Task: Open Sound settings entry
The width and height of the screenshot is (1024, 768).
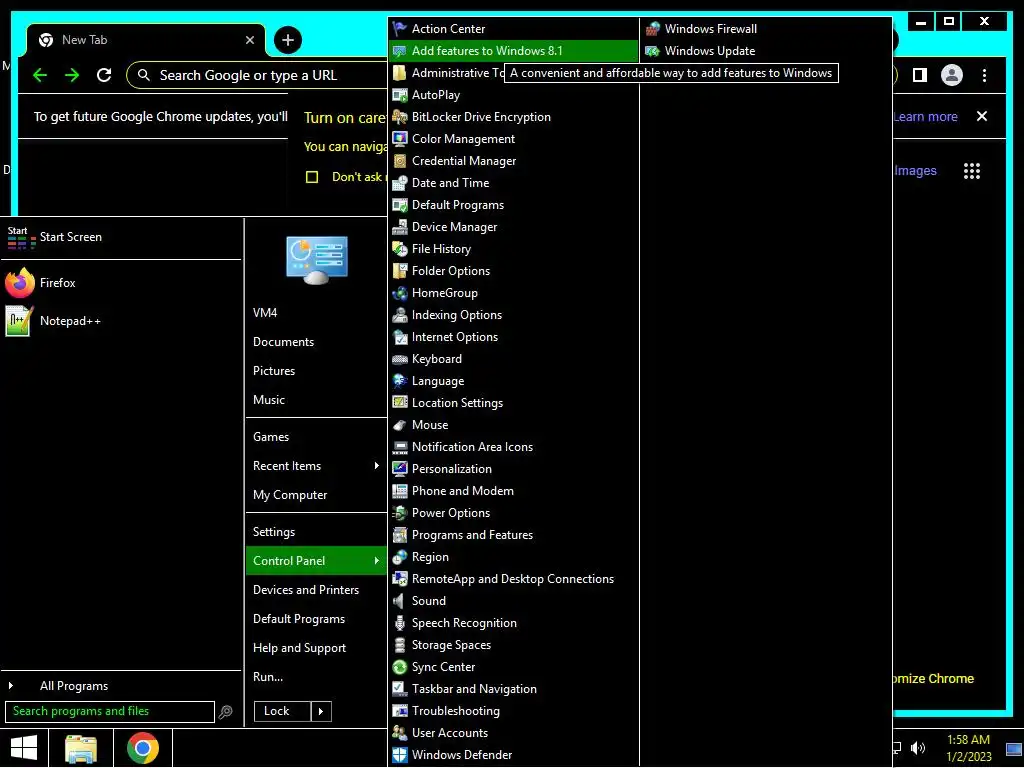Action: 513,601
